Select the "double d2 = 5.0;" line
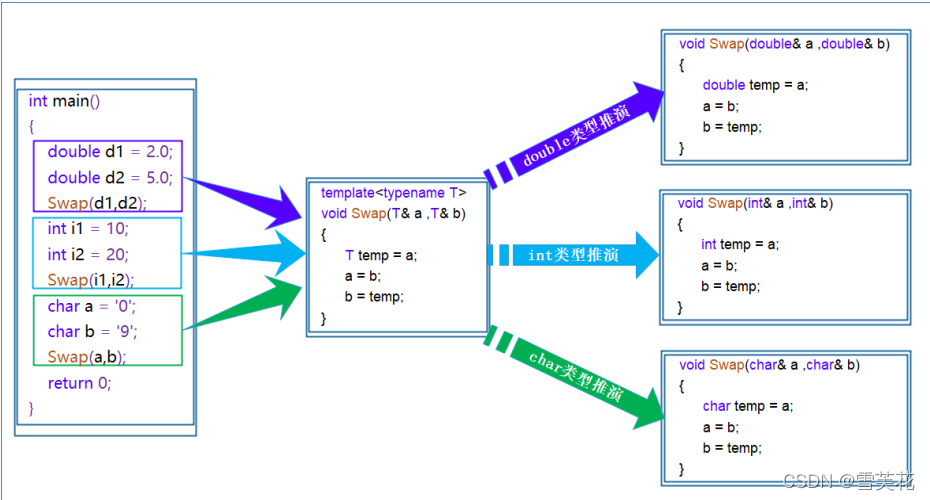 coord(110,177)
